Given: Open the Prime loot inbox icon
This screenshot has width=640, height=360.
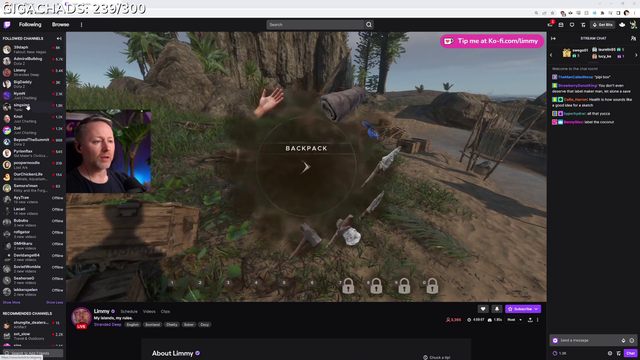Looking at the screenshot, I should pyautogui.click(x=561, y=25).
